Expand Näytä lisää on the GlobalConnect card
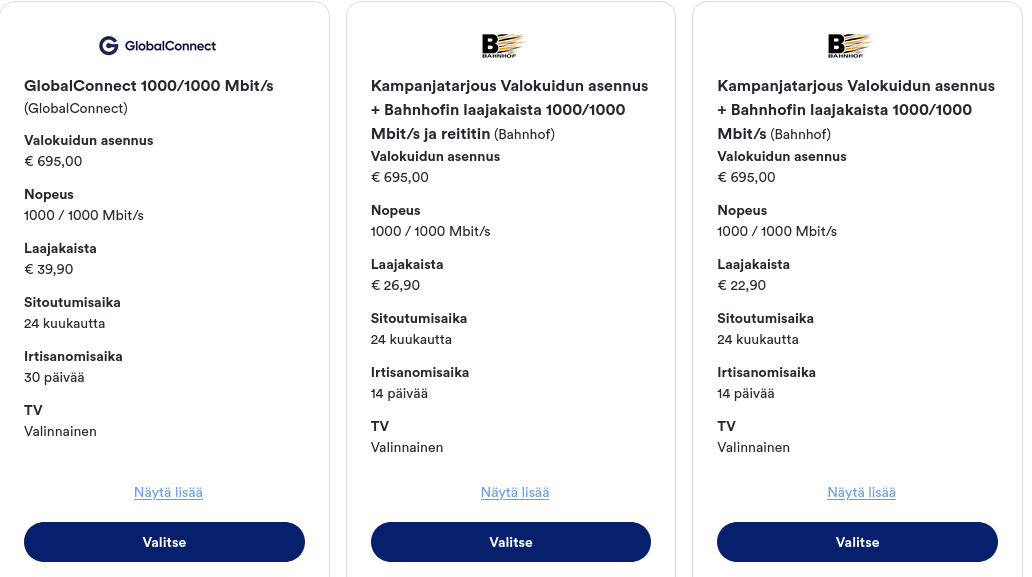1032x577 pixels. (x=168, y=492)
